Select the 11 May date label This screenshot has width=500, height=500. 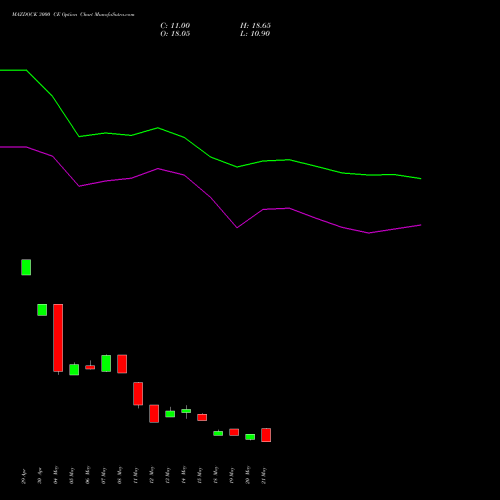(136, 475)
